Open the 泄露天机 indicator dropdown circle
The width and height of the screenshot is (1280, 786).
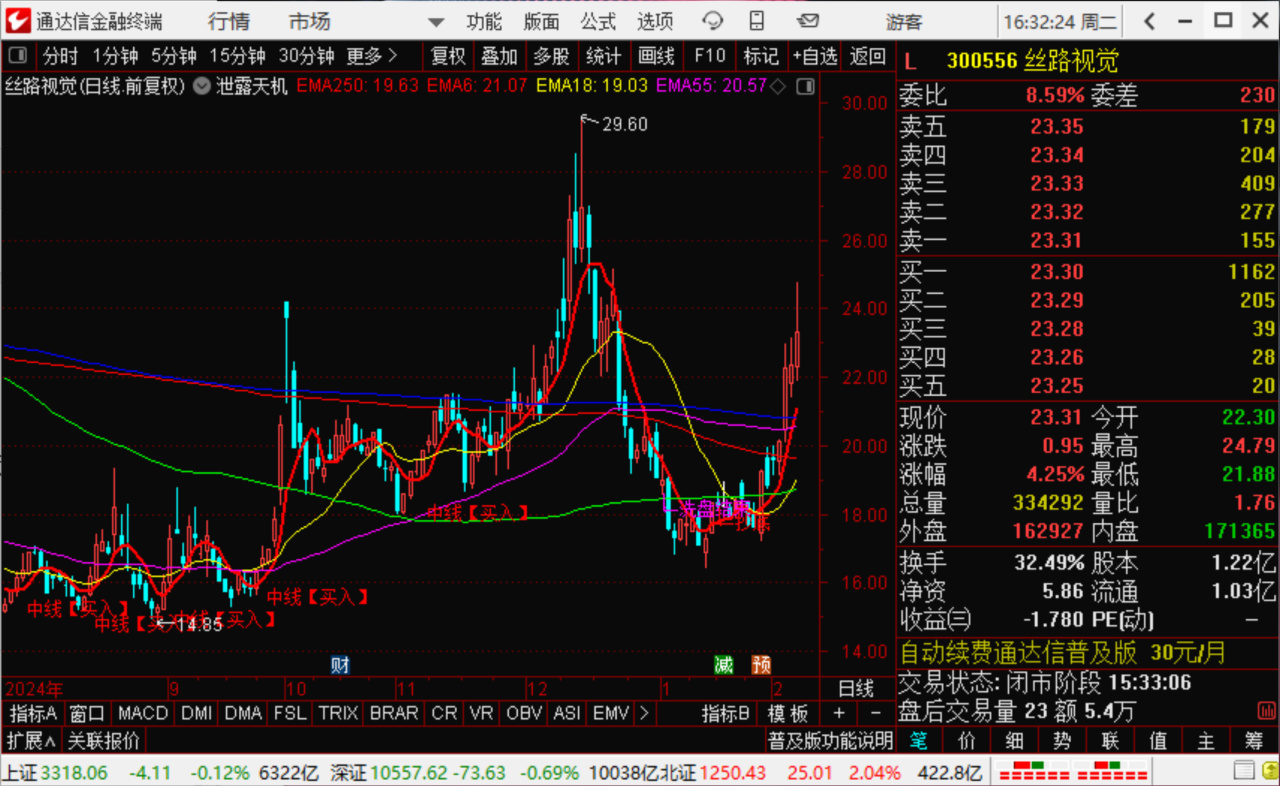pyautogui.click(x=204, y=86)
